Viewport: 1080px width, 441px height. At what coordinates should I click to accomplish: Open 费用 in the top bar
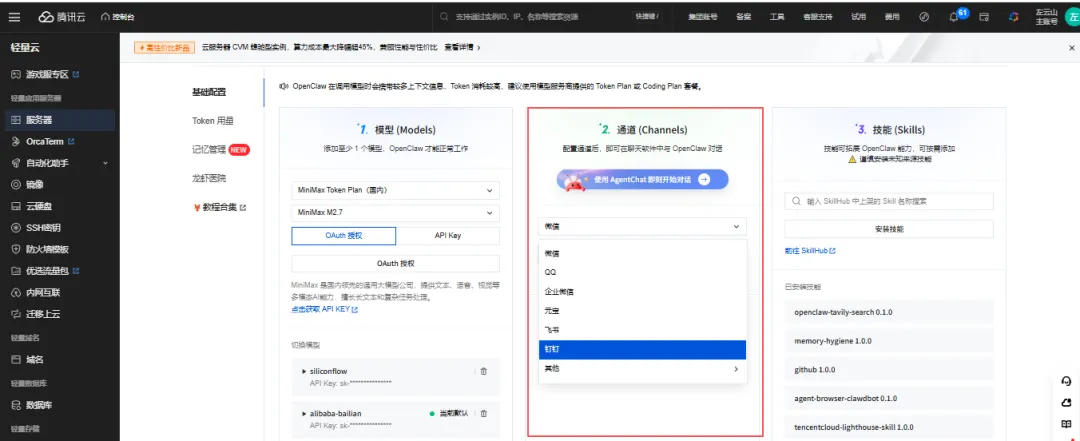[x=892, y=17]
